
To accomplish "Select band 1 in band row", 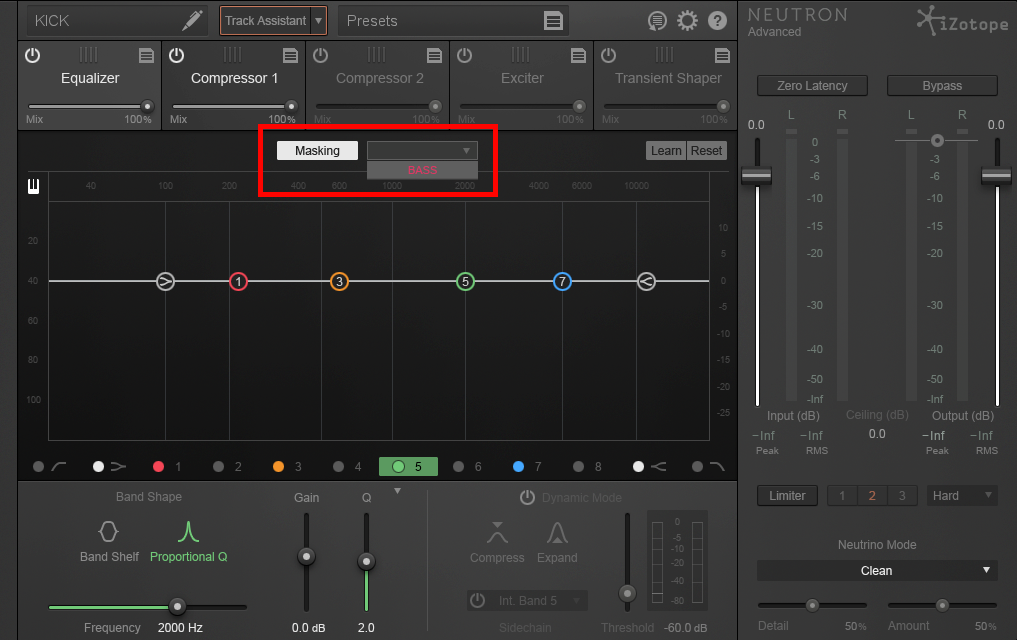I will pos(167,466).
